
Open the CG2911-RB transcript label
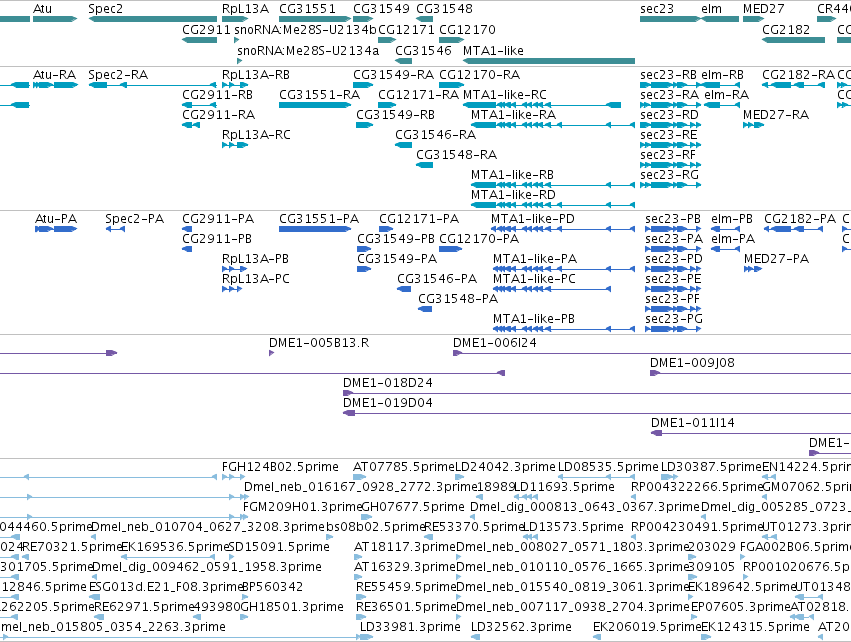[x=218, y=94]
